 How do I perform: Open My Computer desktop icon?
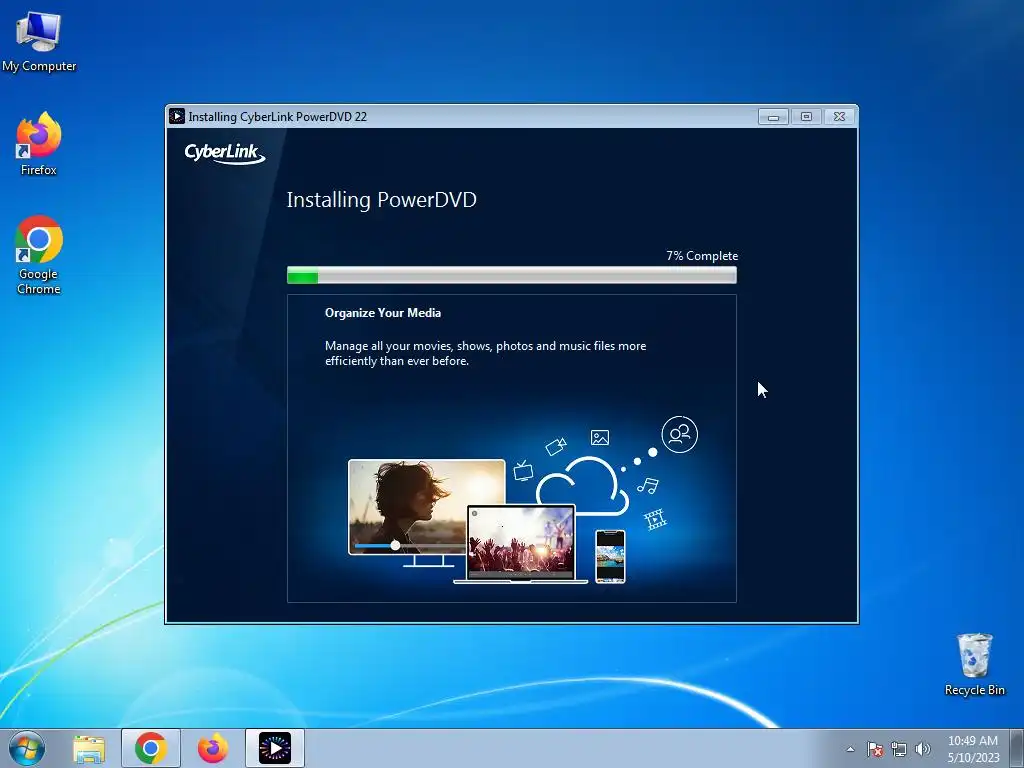[39, 41]
